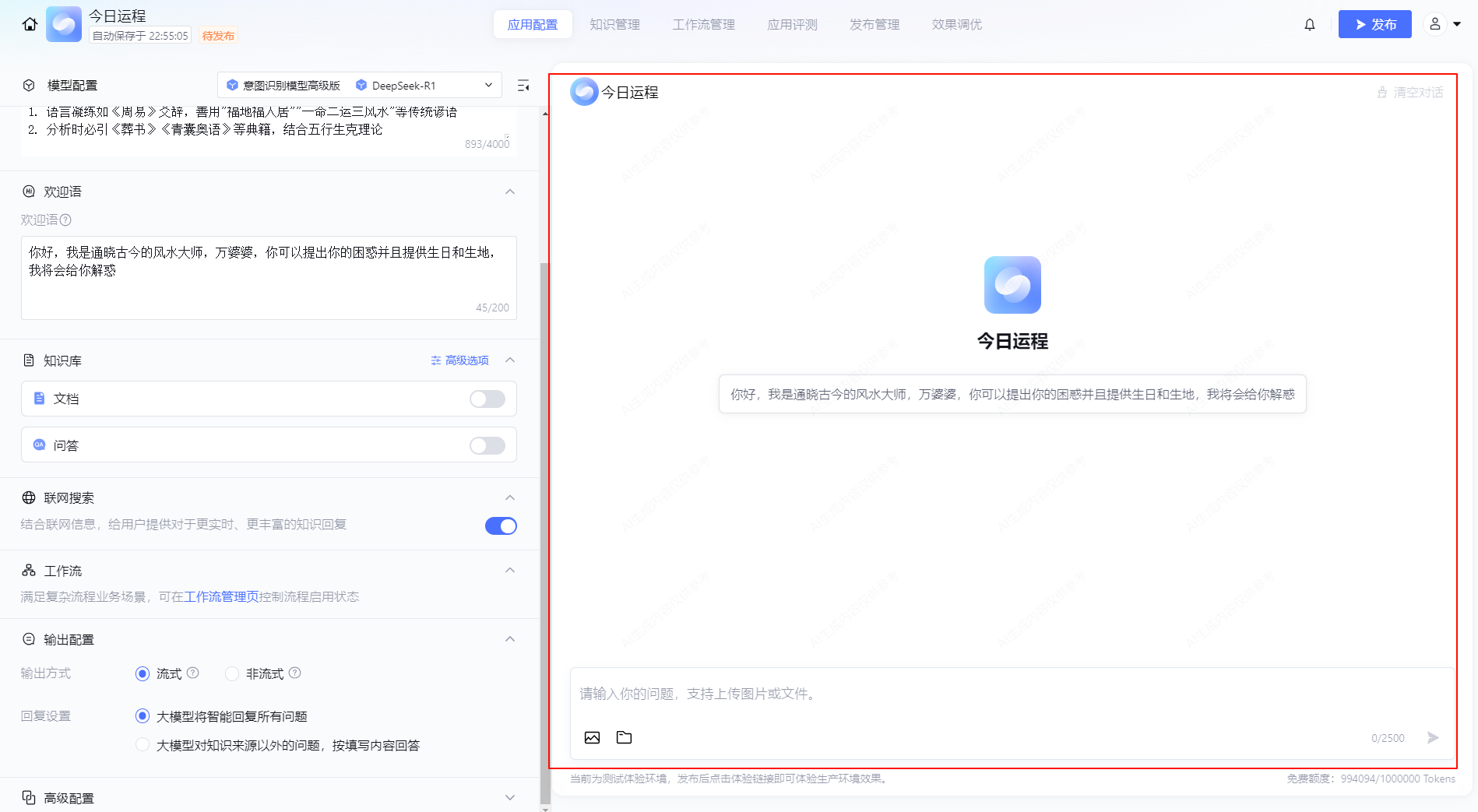Disable the 联网搜索 toggle
The image size is (1478, 812).
coord(501,526)
